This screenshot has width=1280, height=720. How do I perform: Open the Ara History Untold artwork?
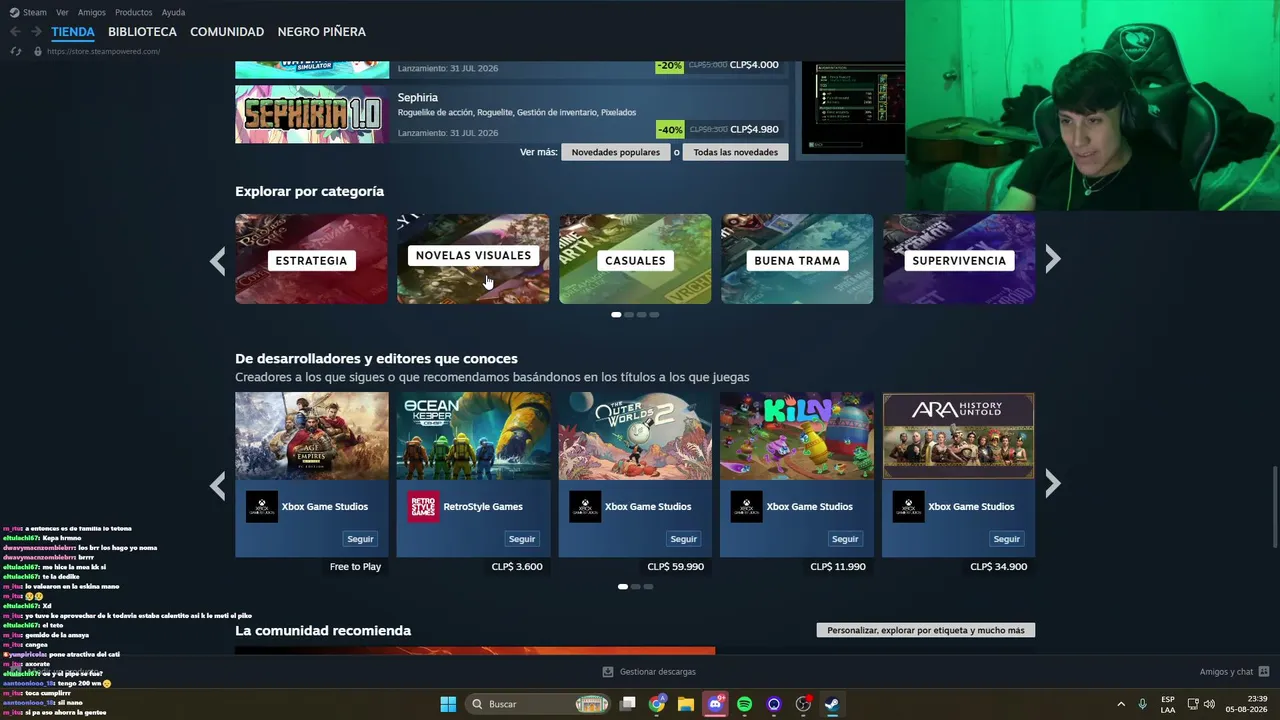point(958,436)
